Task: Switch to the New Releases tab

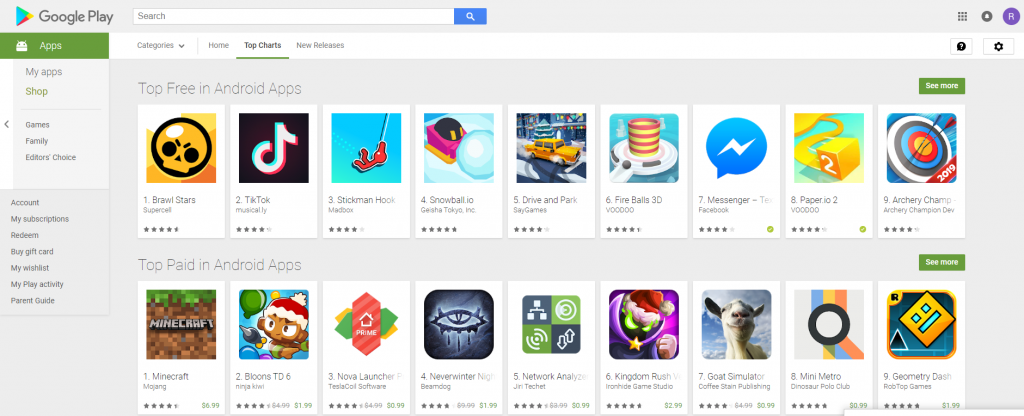Action: [x=320, y=46]
